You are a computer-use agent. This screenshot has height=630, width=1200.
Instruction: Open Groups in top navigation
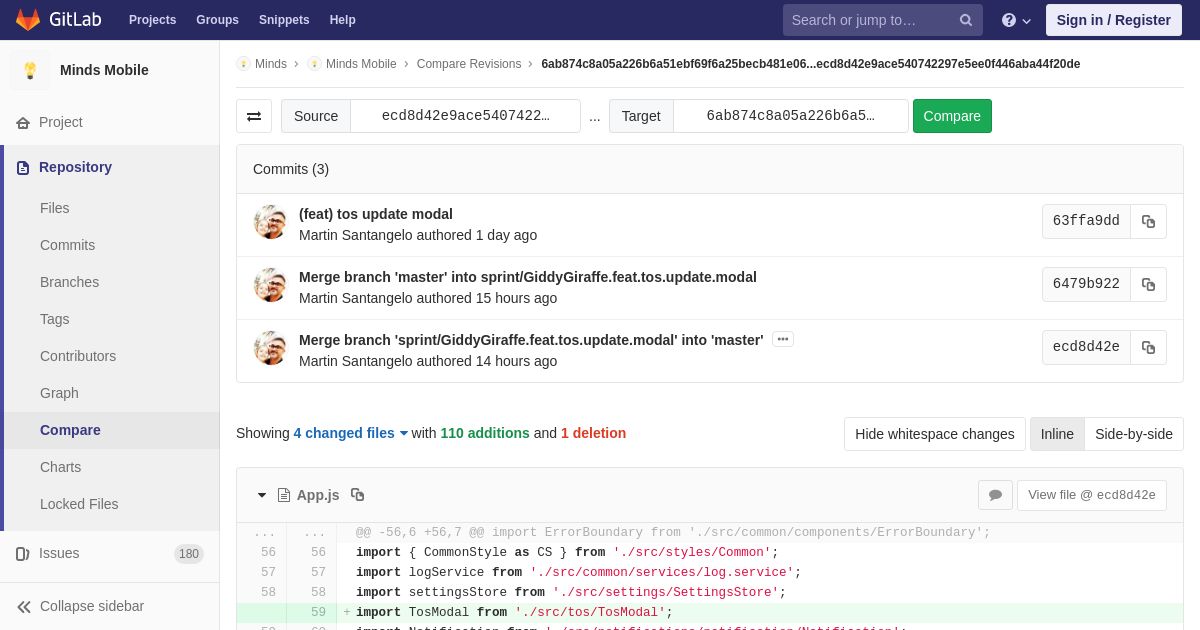pyautogui.click(x=217, y=20)
